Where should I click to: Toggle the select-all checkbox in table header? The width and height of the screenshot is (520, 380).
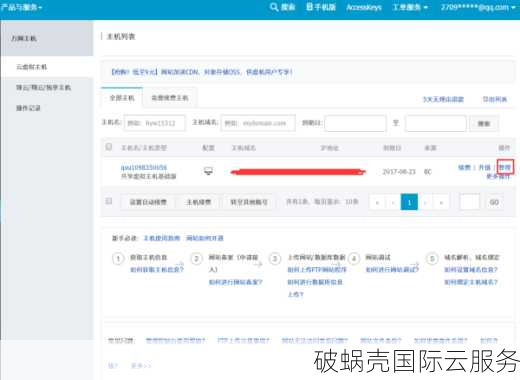108,147
